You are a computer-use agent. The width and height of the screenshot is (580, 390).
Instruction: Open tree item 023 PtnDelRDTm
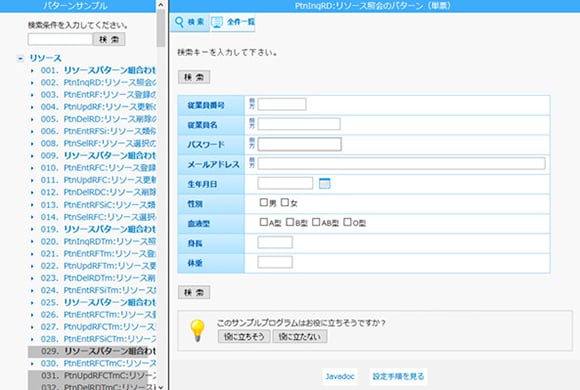click(x=98, y=278)
